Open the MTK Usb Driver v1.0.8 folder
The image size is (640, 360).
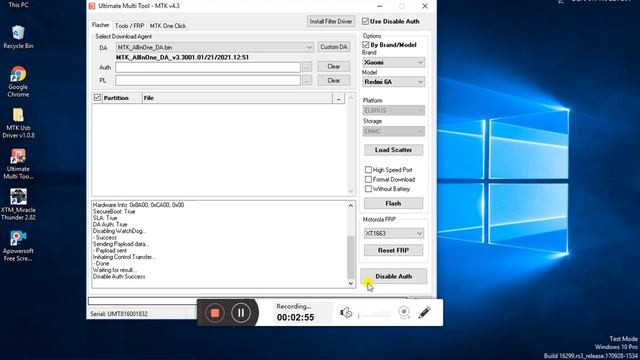coord(18,123)
